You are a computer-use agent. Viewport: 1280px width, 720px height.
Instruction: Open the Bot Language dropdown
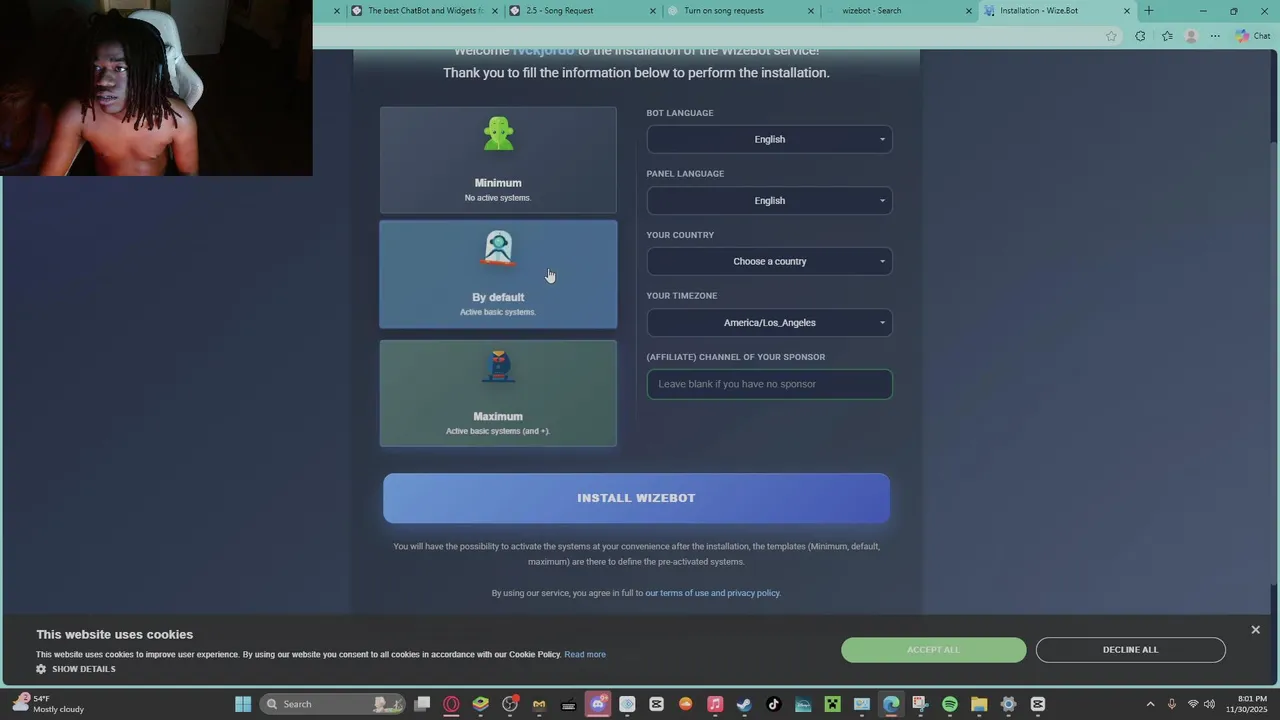coord(769,139)
